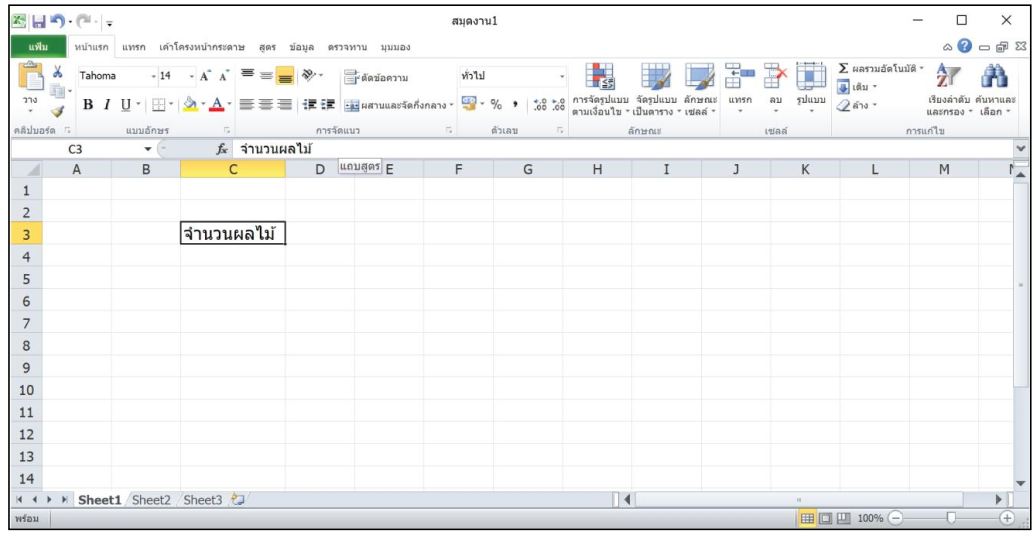1036x536 pixels.
Task: Switch to the Sheet2 worksheet tab
Action: (151, 499)
